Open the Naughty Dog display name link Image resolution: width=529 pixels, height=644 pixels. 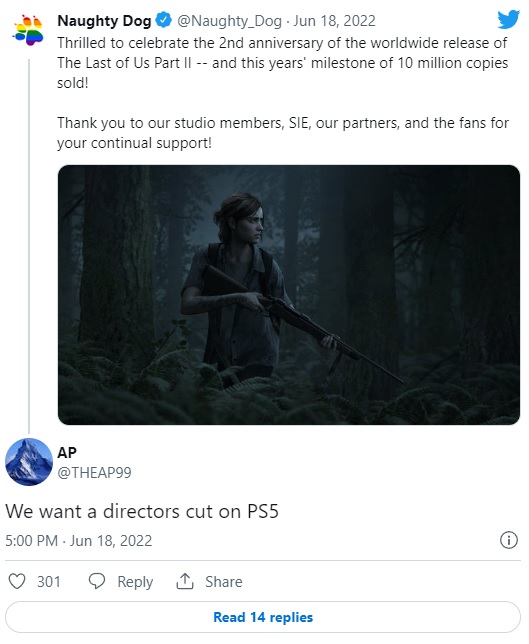pyautogui.click(x=104, y=21)
